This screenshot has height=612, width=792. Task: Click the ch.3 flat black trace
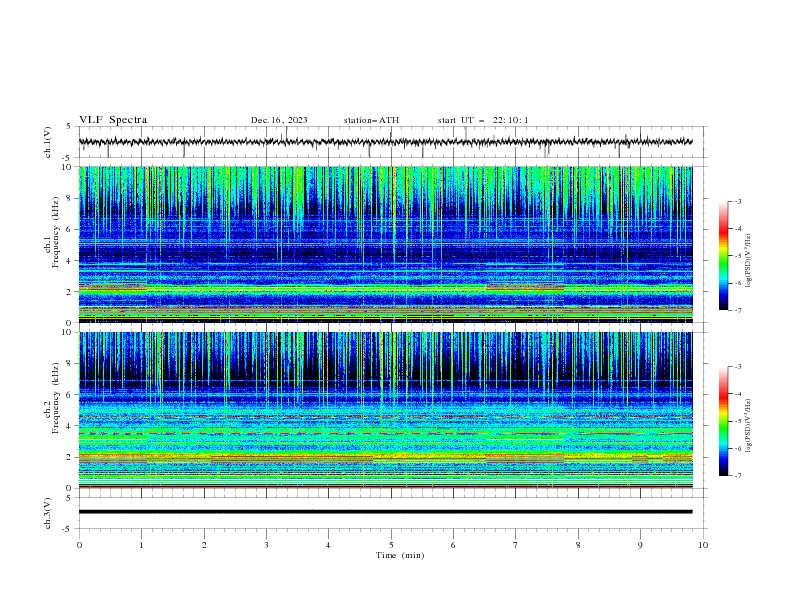click(x=385, y=512)
